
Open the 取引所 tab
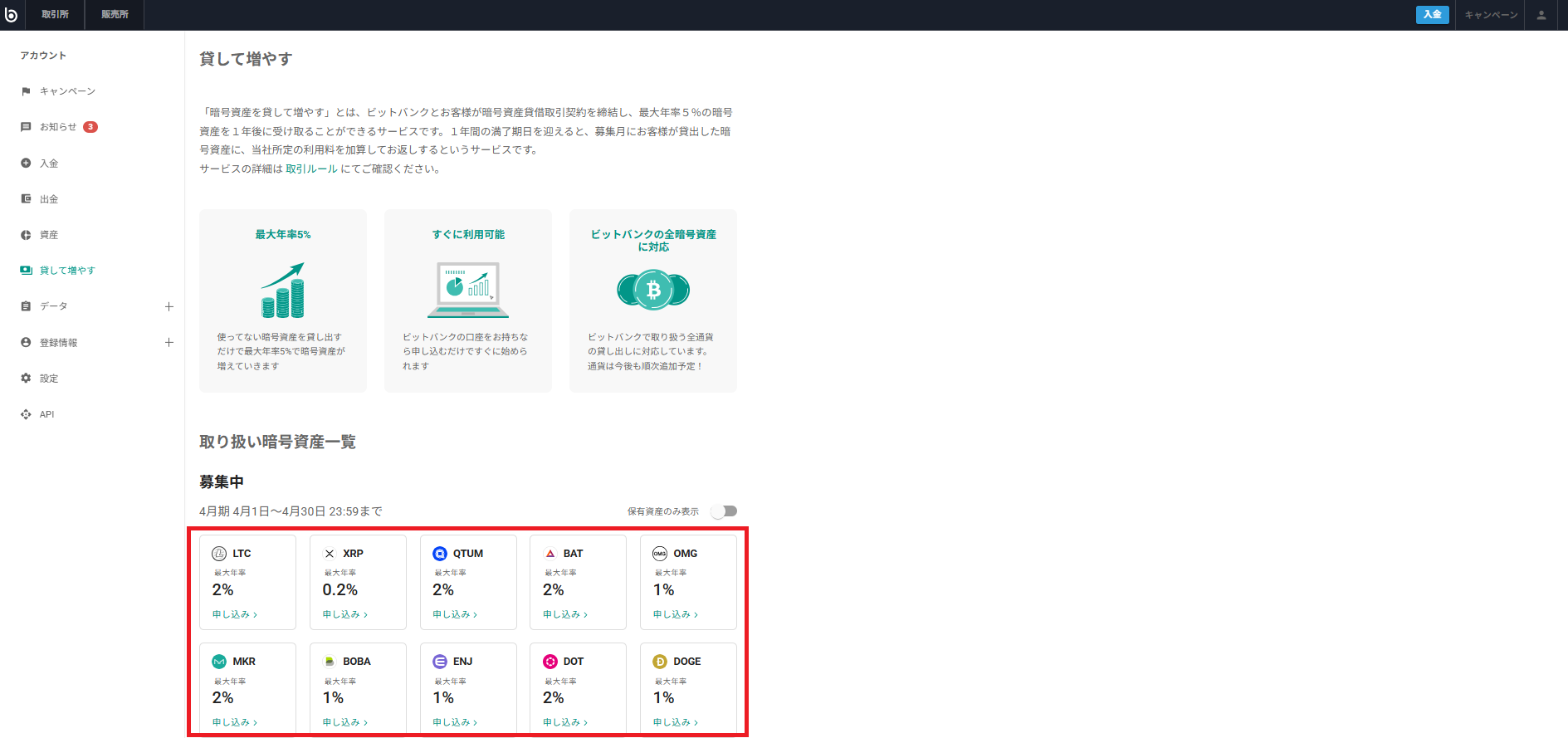point(55,15)
